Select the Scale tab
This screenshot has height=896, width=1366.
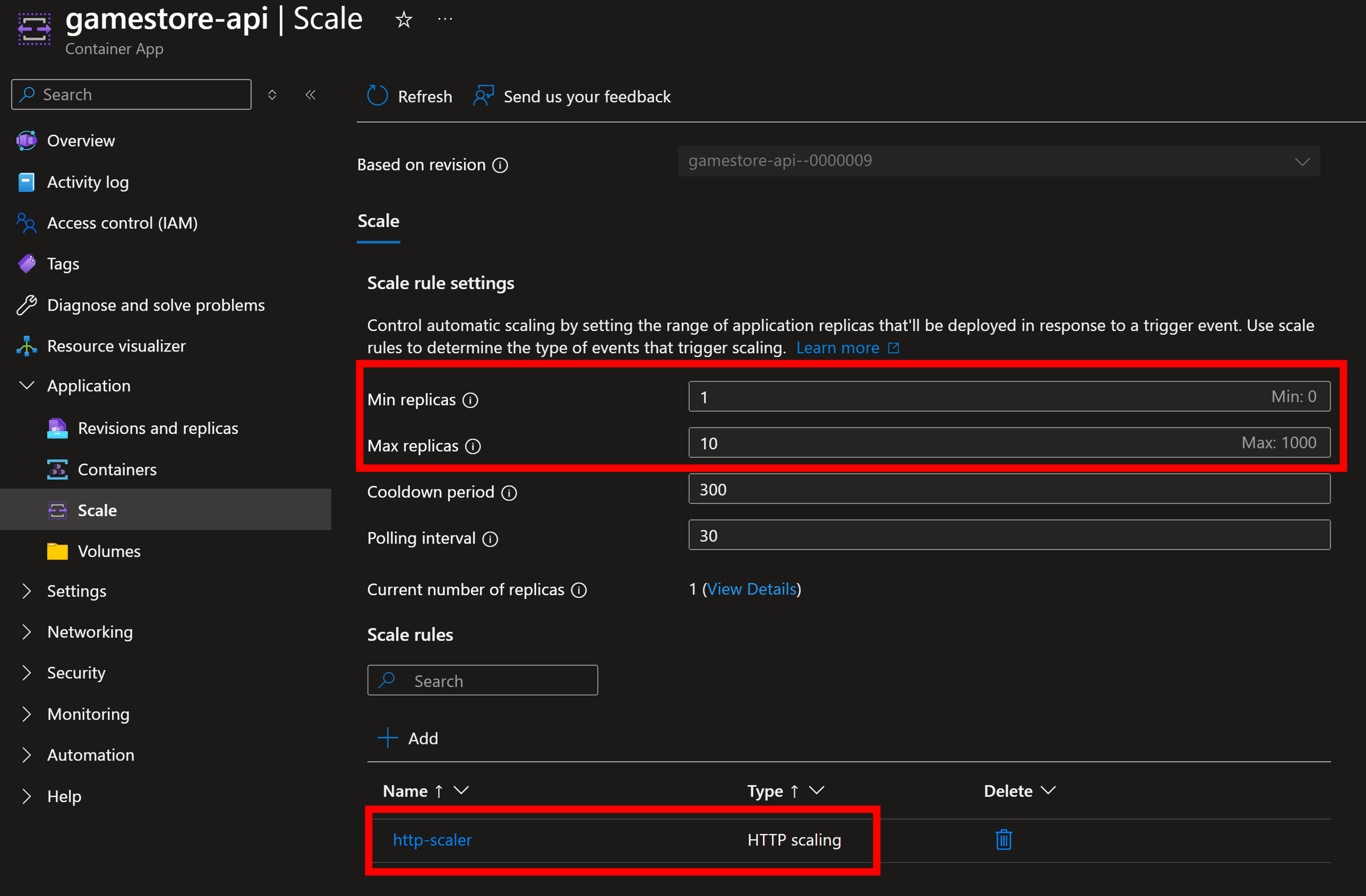point(378,221)
